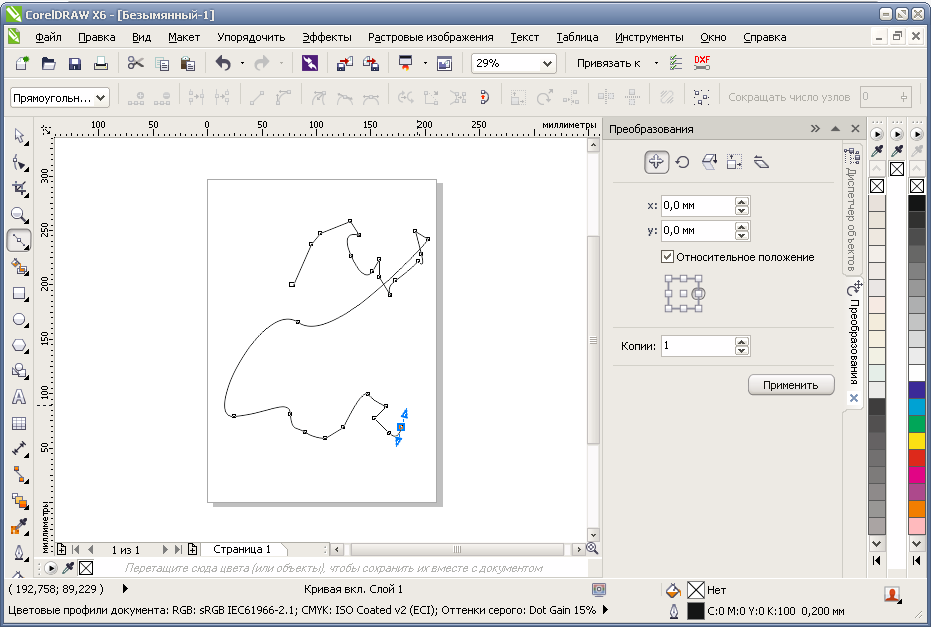Screen dimensions: 931x627
Task: Switch to Rotate transformation icon
Action: [683, 162]
